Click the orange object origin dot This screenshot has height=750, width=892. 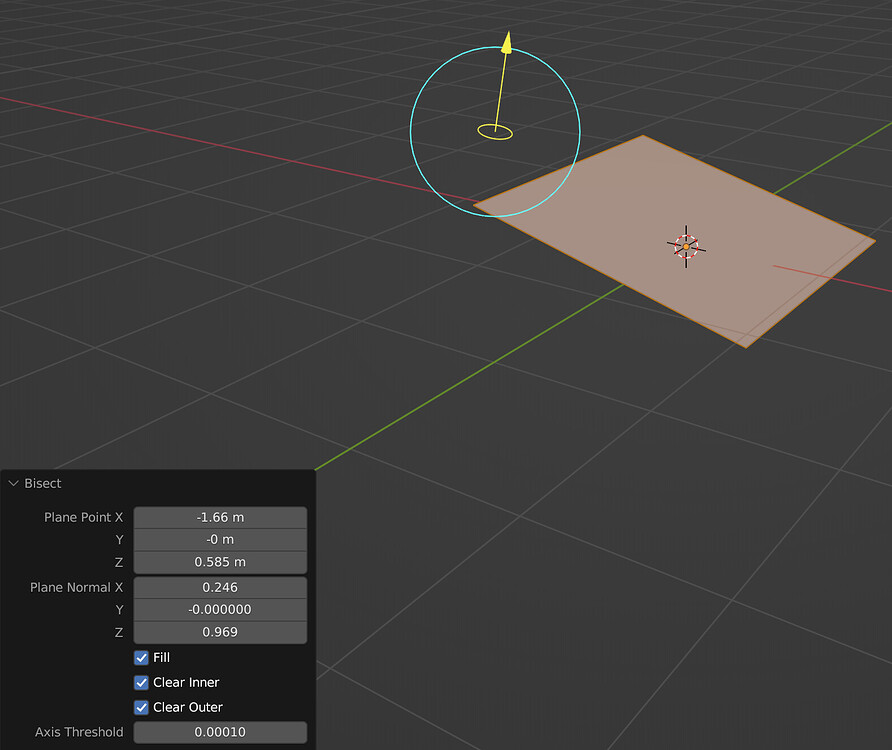pyautogui.click(x=686, y=244)
